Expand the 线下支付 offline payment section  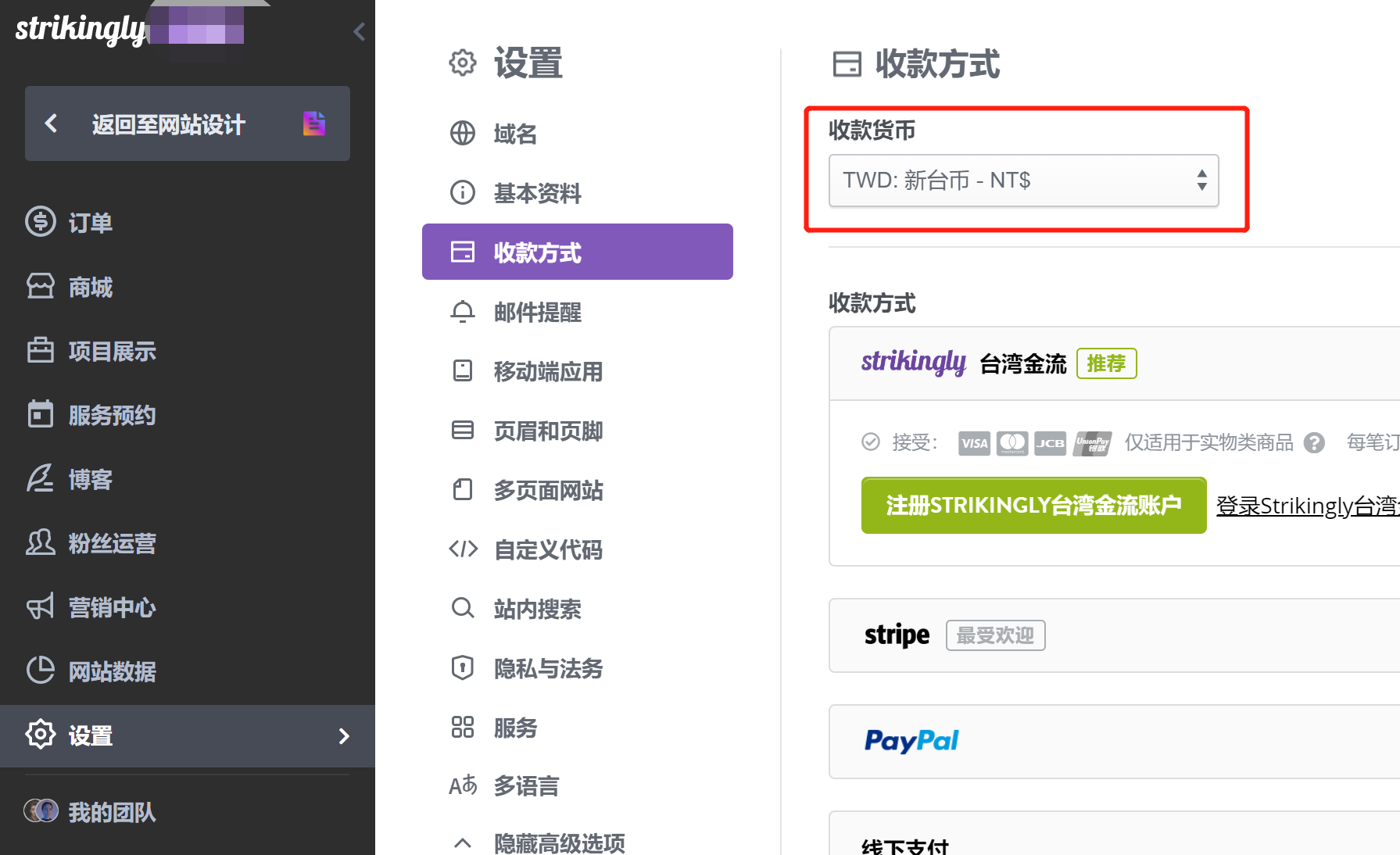tap(1114, 835)
